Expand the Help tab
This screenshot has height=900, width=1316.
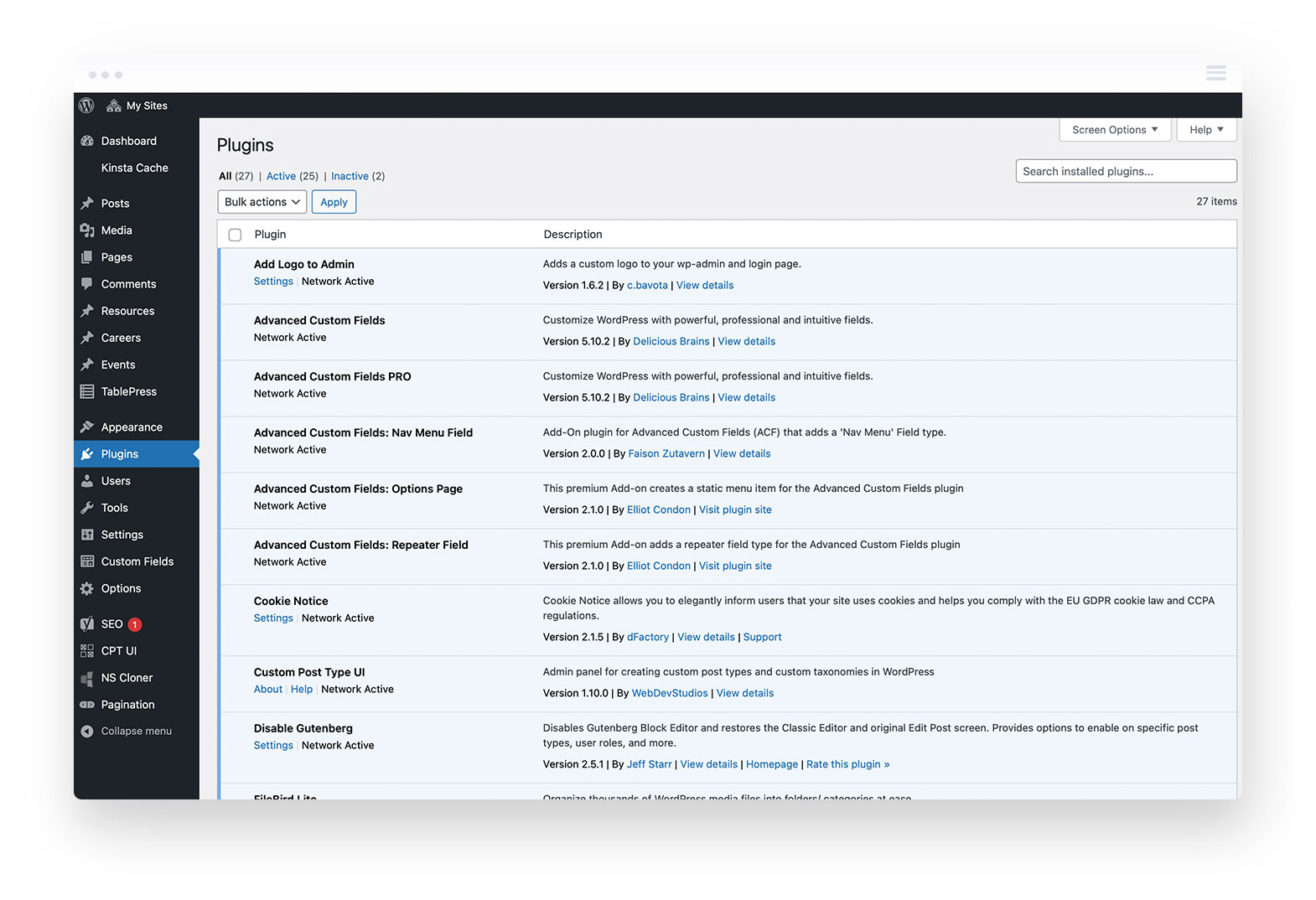(1207, 130)
